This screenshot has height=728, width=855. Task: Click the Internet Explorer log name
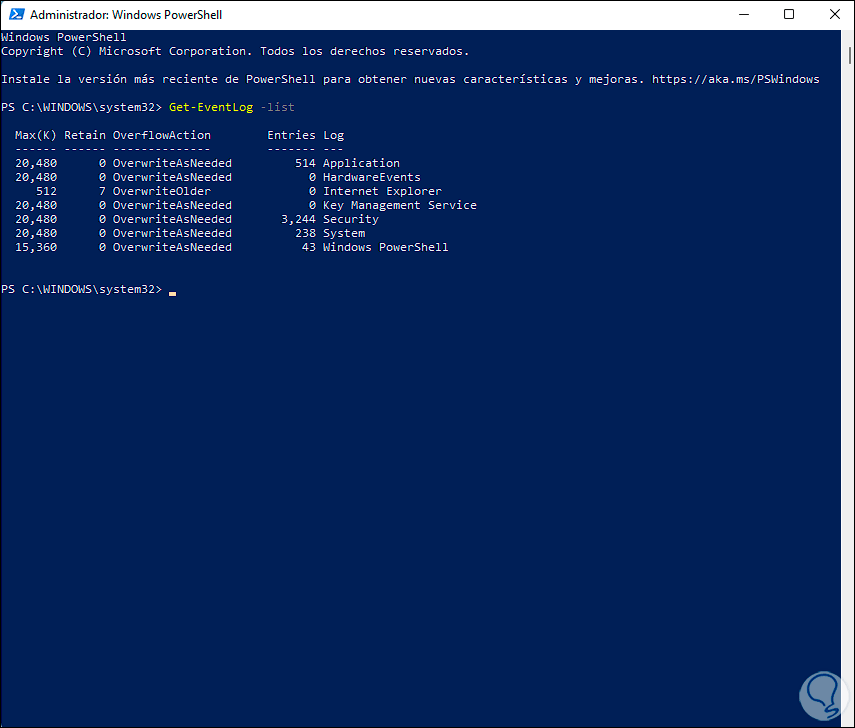(x=382, y=191)
